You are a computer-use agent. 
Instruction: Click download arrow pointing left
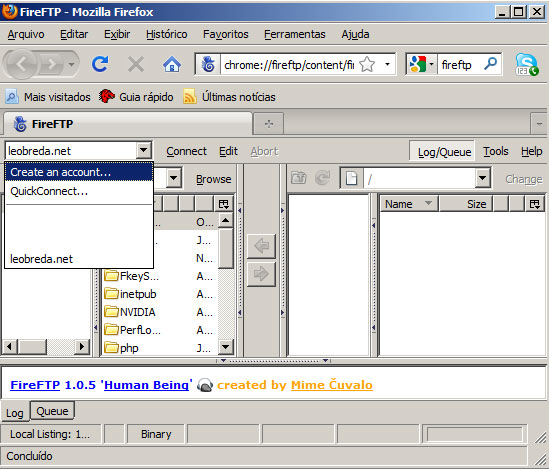click(x=261, y=246)
